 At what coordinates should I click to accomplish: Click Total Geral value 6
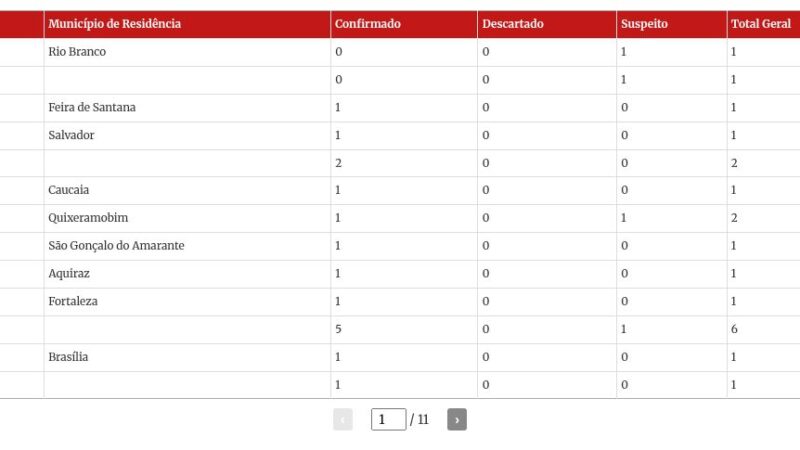(x=734, y=329)
